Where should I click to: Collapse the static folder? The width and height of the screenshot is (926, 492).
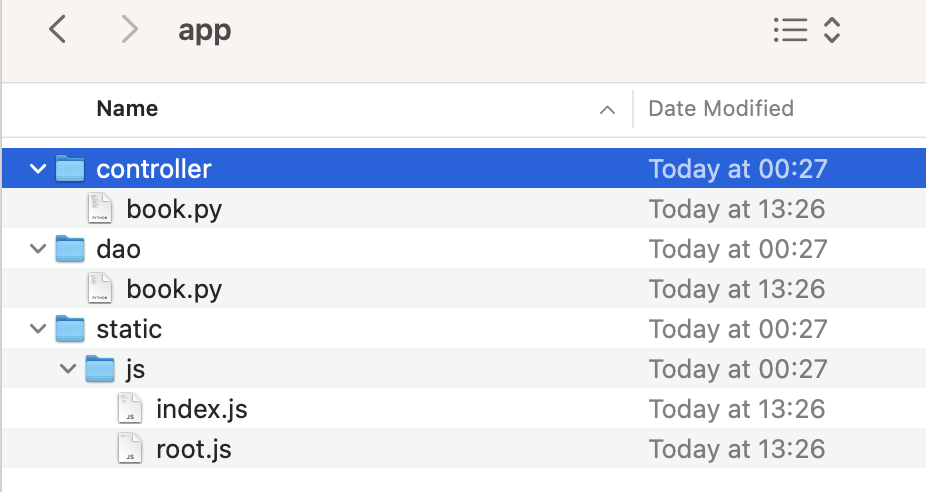(38, 329)
